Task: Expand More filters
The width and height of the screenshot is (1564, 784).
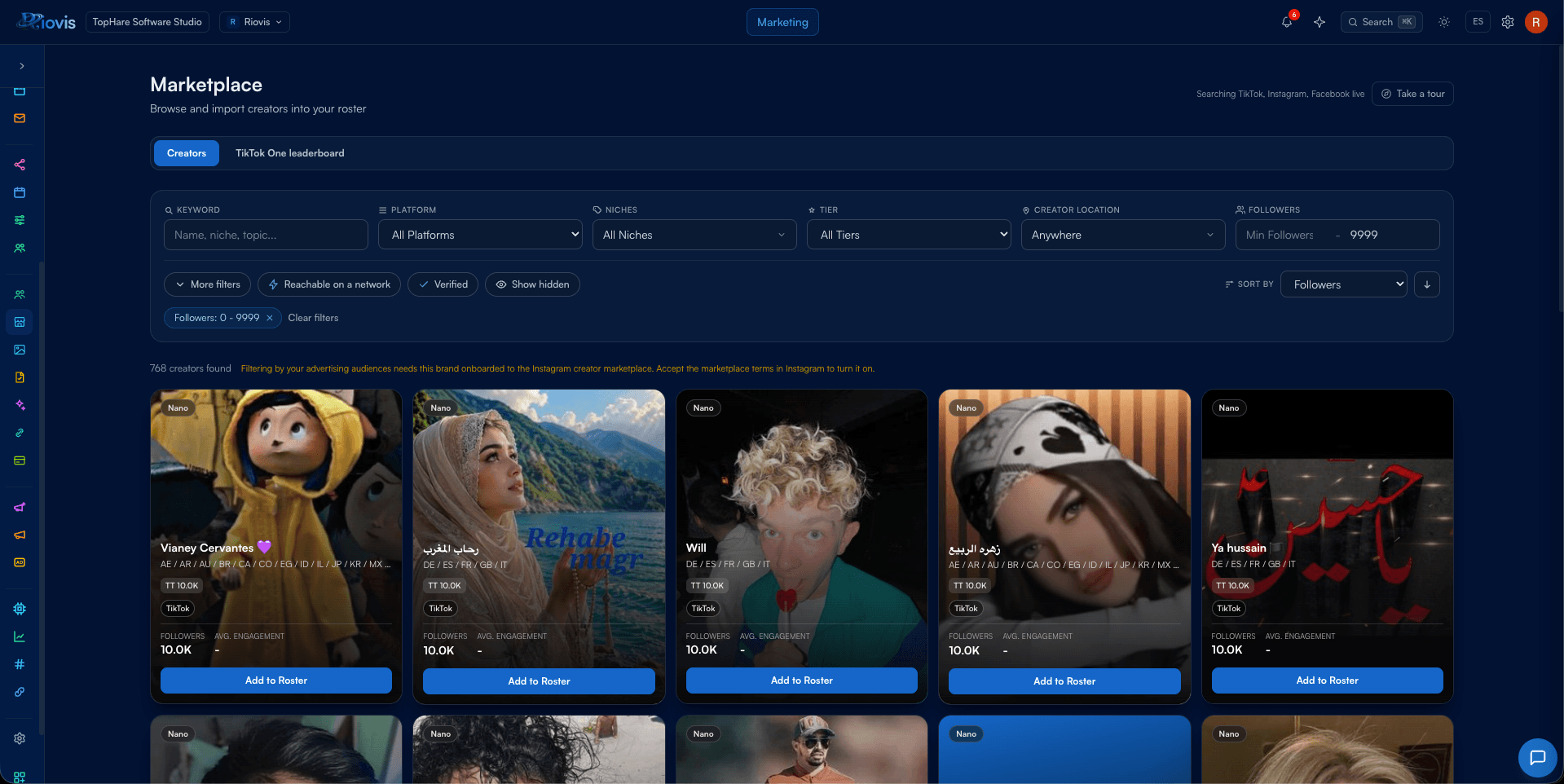Action: [207, 284]
